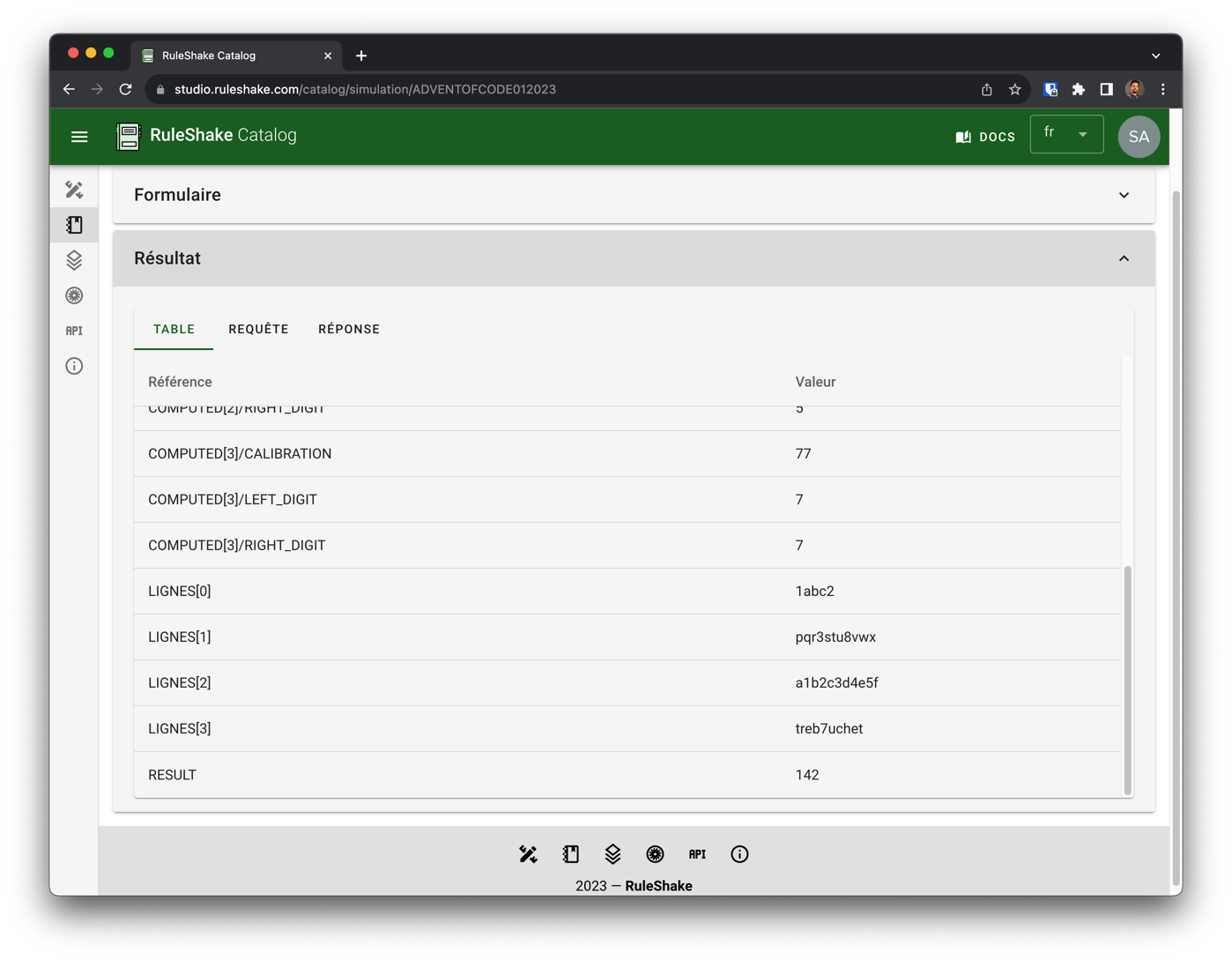Reload the page with the refresh button

(126, 89)
